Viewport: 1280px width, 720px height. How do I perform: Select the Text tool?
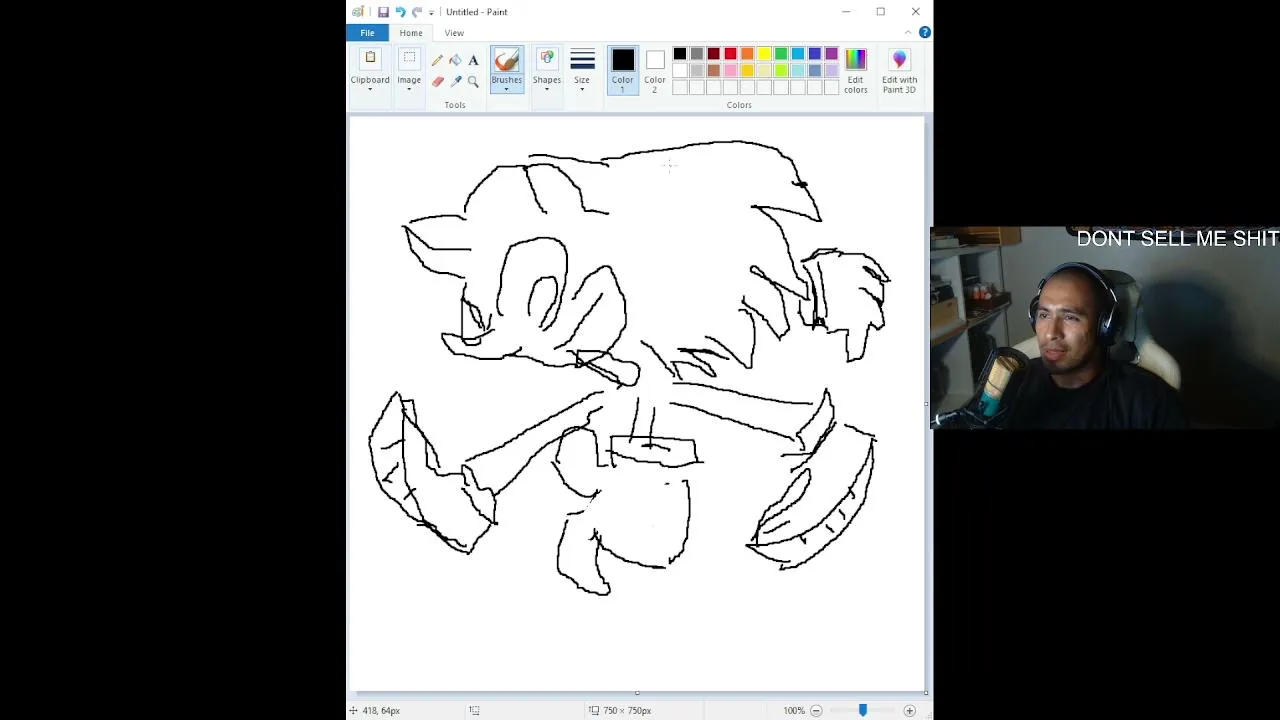point(473,60)
